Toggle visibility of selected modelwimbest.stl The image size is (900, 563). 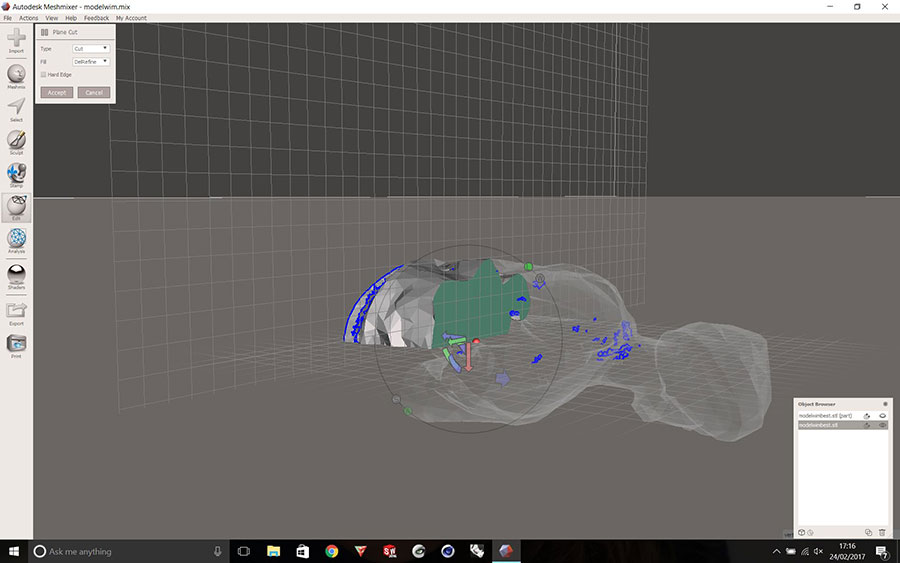883,425
